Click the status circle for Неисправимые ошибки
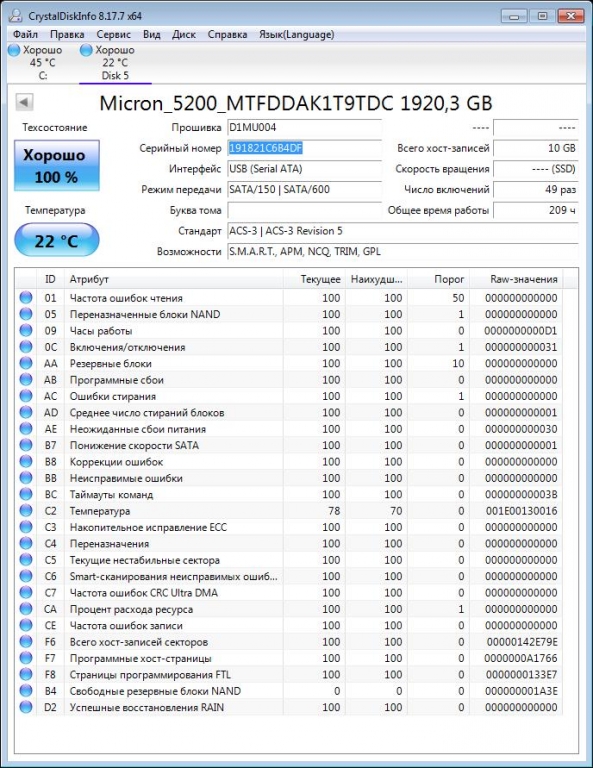Screen dimensions: 593x768 [x=26, y=478]
